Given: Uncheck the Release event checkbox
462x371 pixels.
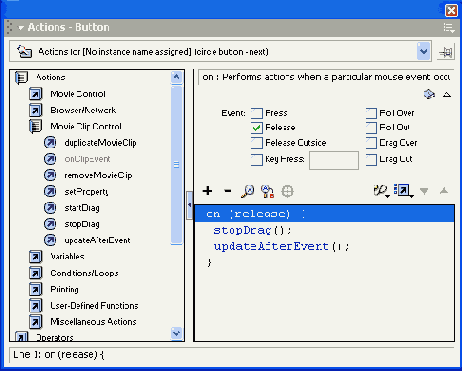Looking at the screenshot, I should tap(257, 128).
